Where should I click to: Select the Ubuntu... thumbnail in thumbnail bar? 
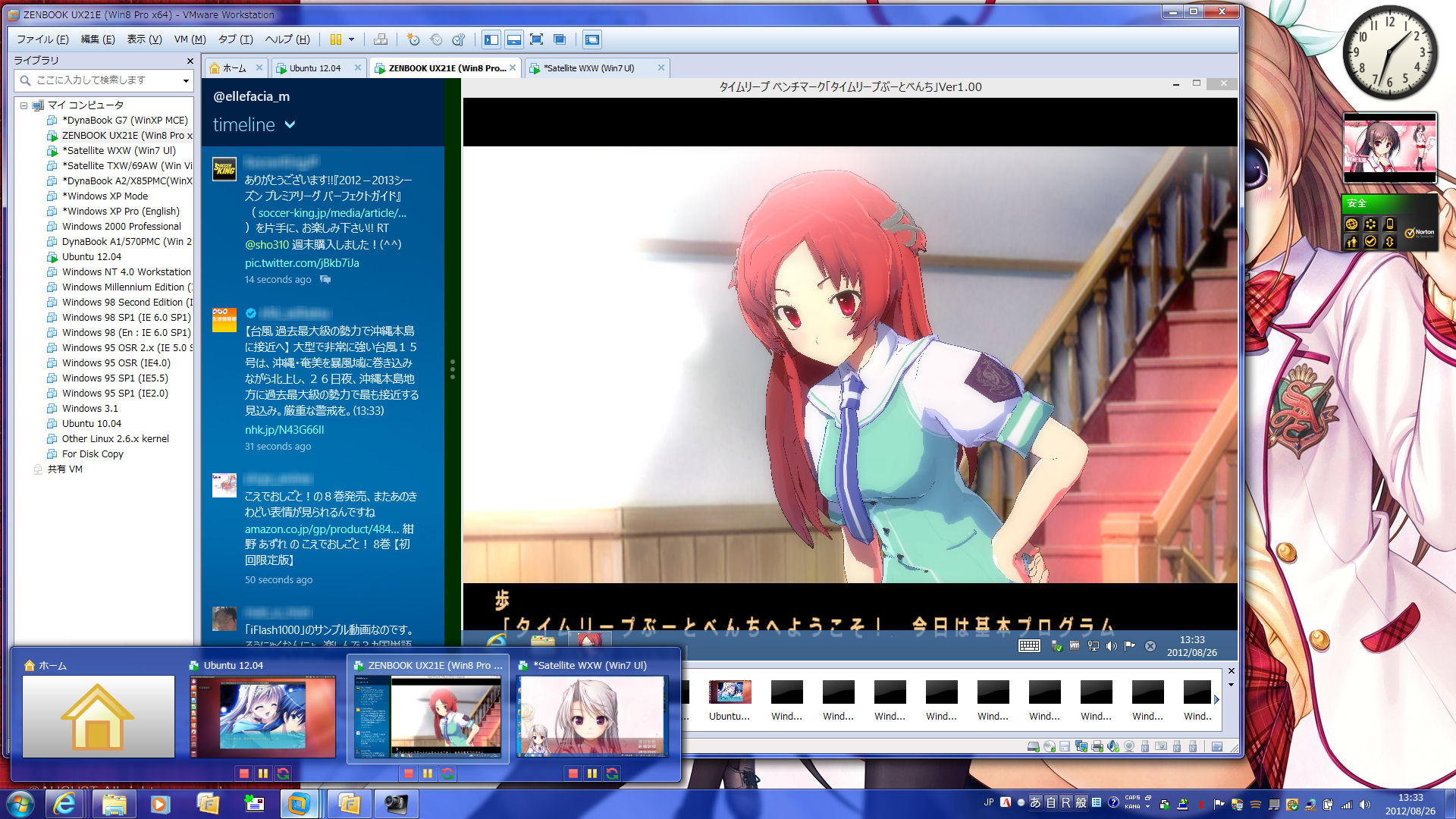[x=730, y=701]
